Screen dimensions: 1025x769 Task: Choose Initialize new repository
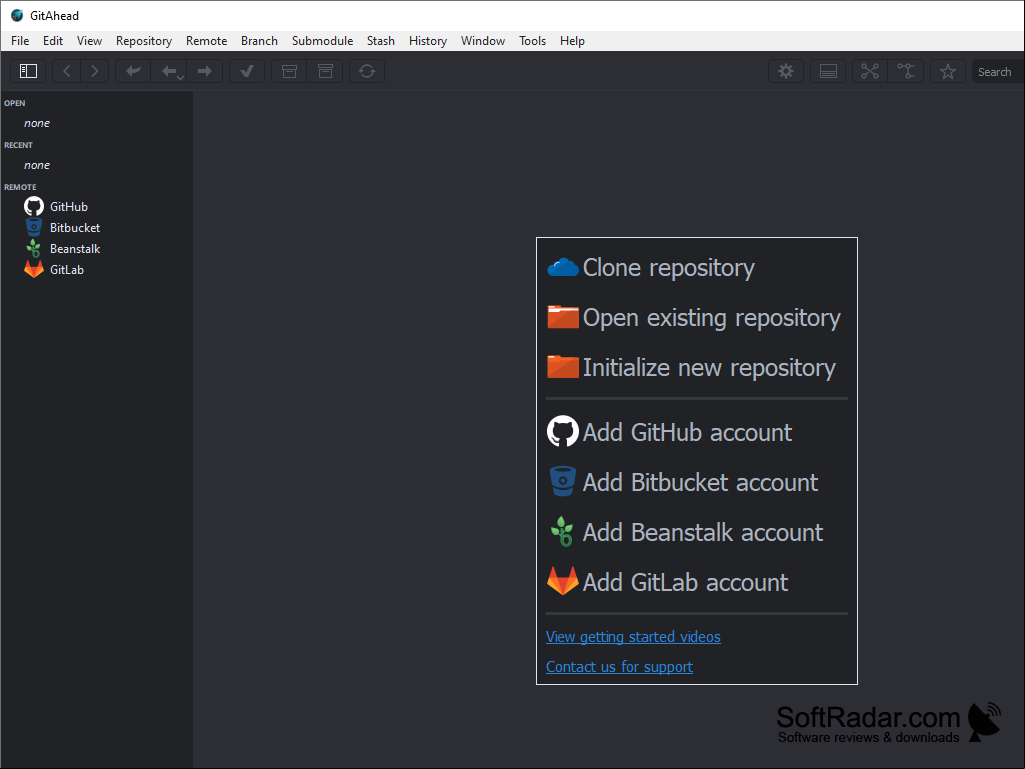tap(709, 367)
